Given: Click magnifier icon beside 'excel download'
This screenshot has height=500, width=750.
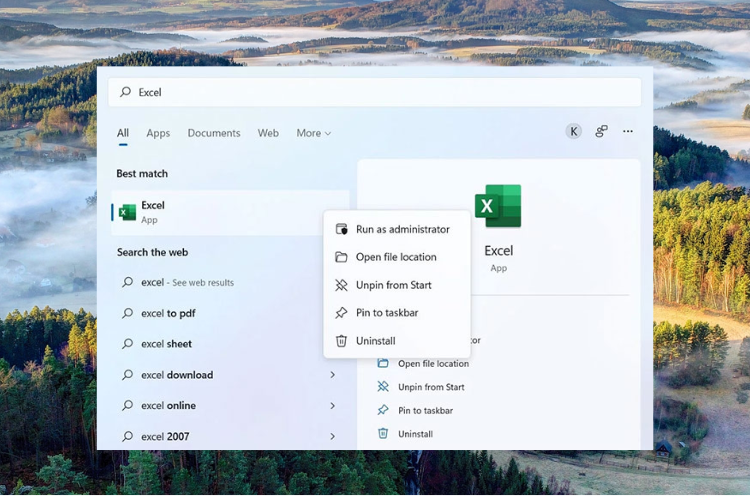Looking at the screenshot, I should (127, 375).
